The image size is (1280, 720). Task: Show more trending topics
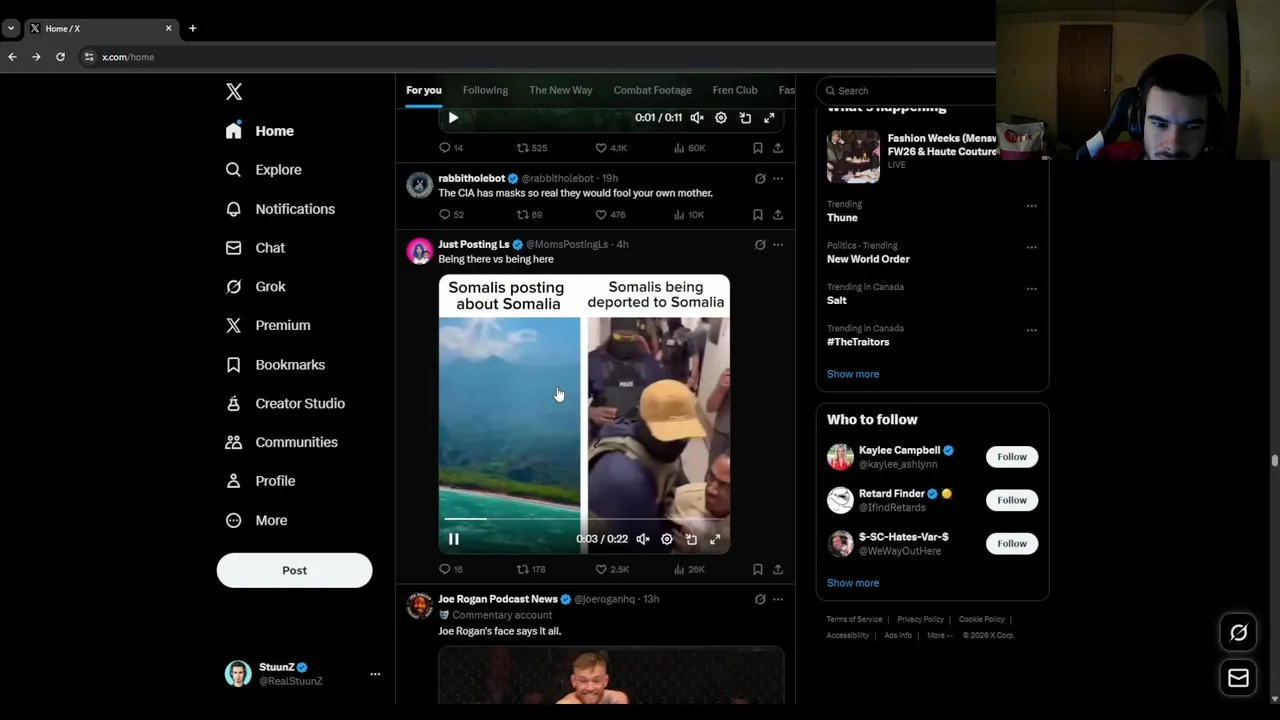pyautogui.click(x=853, y=374)
